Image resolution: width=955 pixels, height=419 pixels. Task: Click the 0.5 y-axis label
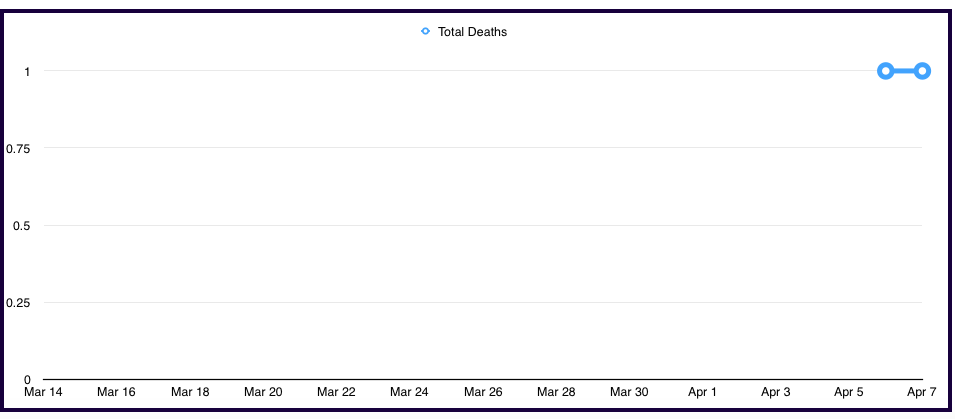[22, 226]
